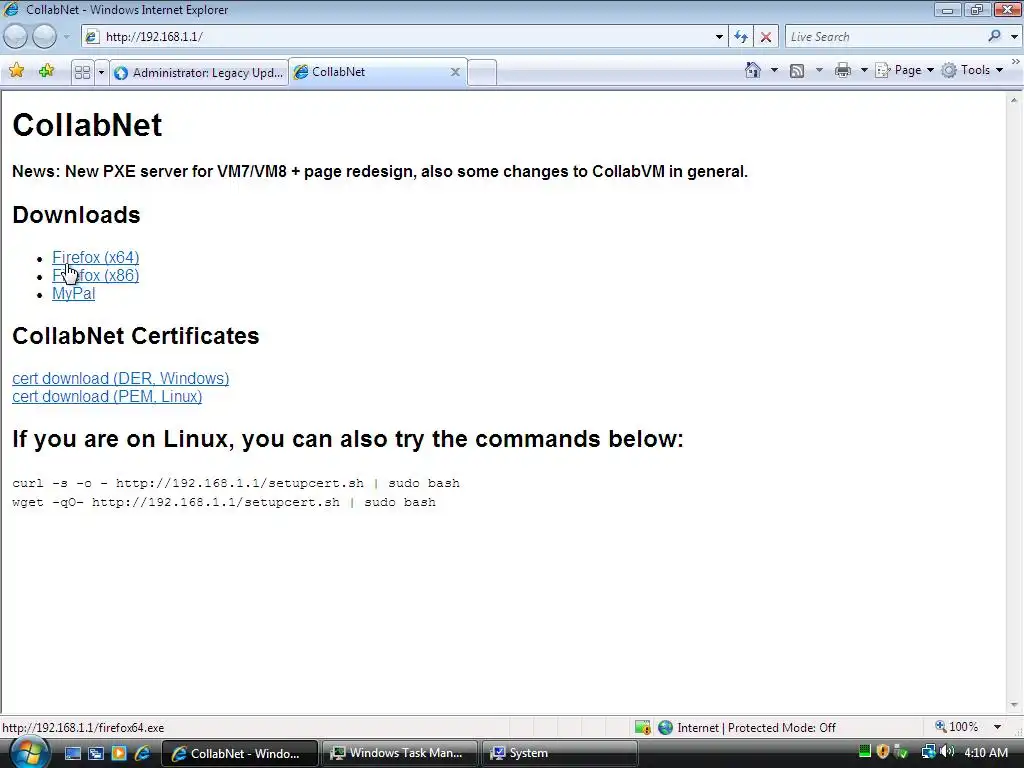The height and width of the screenshot is (768, 1024).
Task: Click the RSS Feeds icon
Action: tap(797, 71)
